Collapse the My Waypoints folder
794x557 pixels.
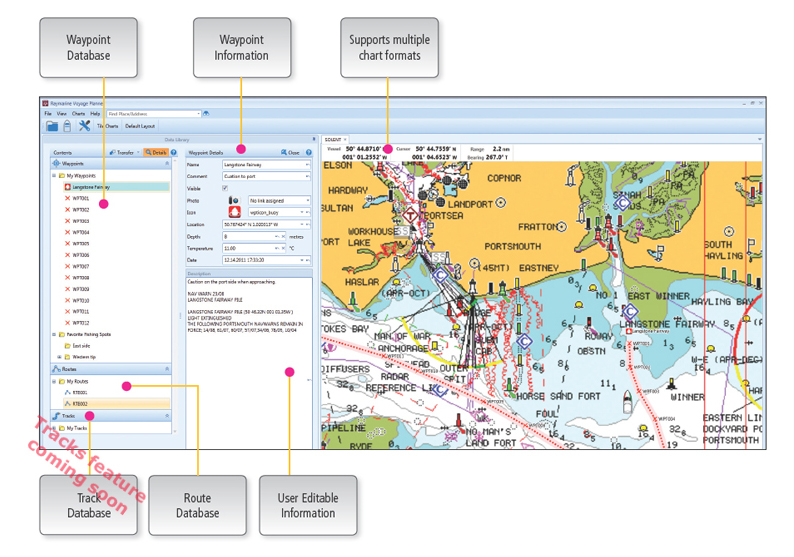(x=54, y=176)
